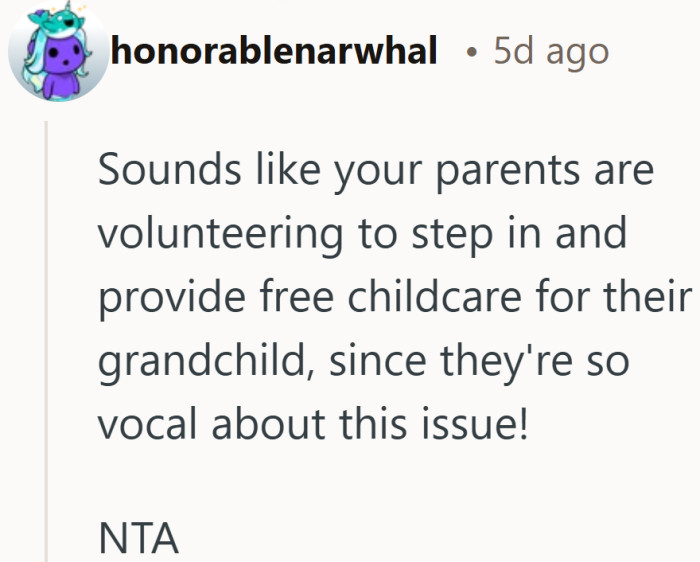Open the honorablenarwhal user profile link
This screenshot has height=562, width=700.
tap(277, 51)
